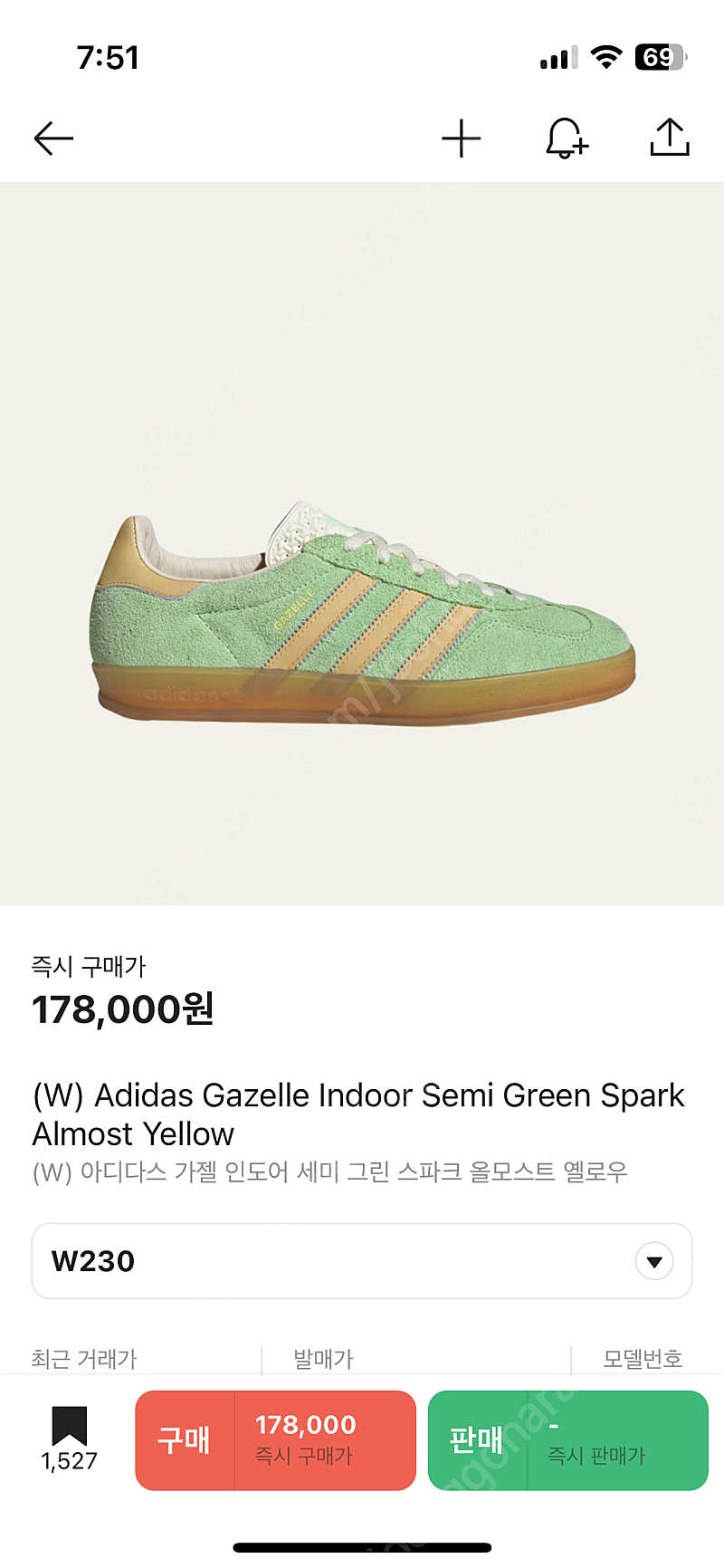Open the W230 size dropdown
The height and width of the screenshot is (1568, 724).
point(362,1261)
